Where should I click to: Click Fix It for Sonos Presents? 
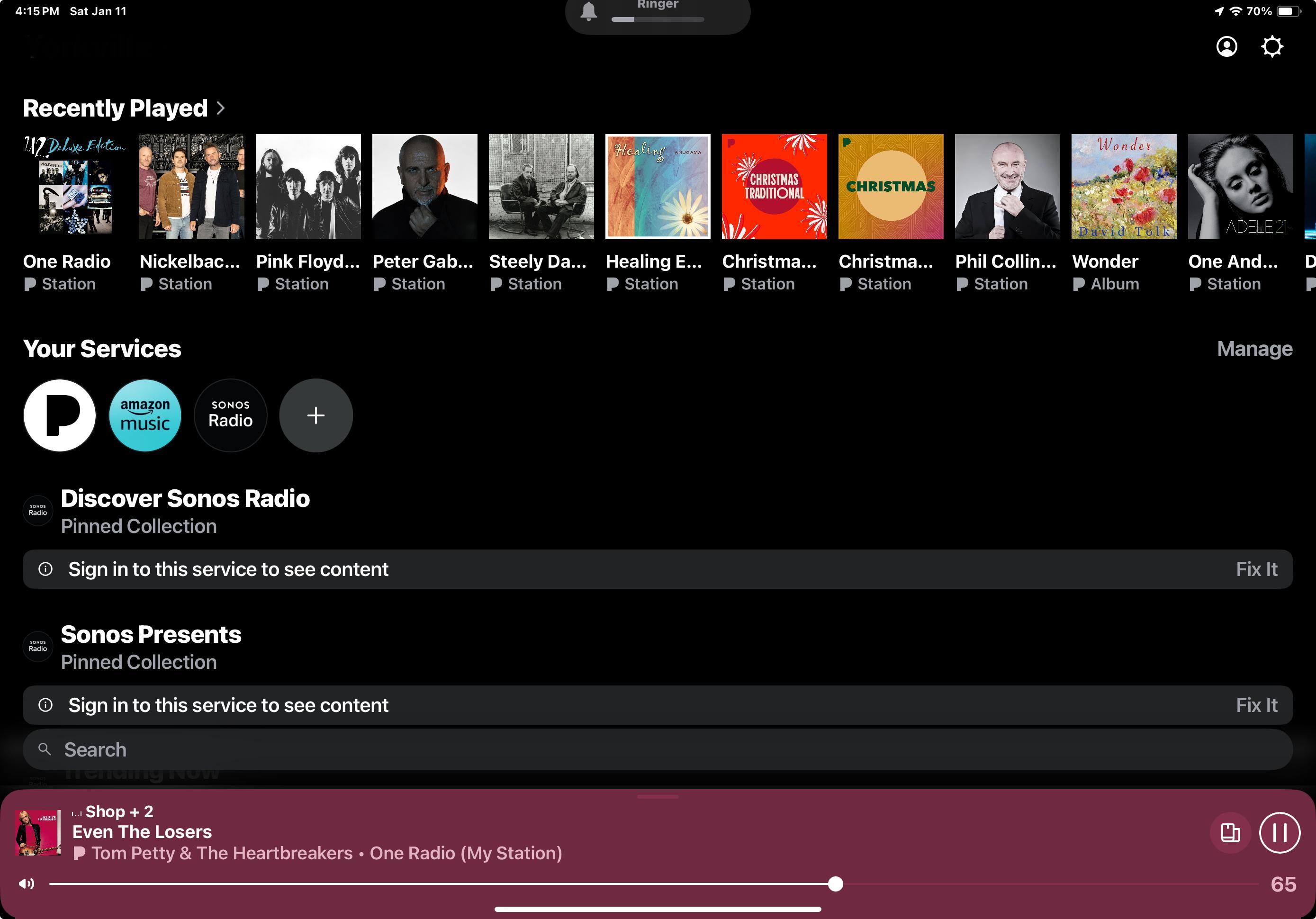click(x=1256, y=705)
